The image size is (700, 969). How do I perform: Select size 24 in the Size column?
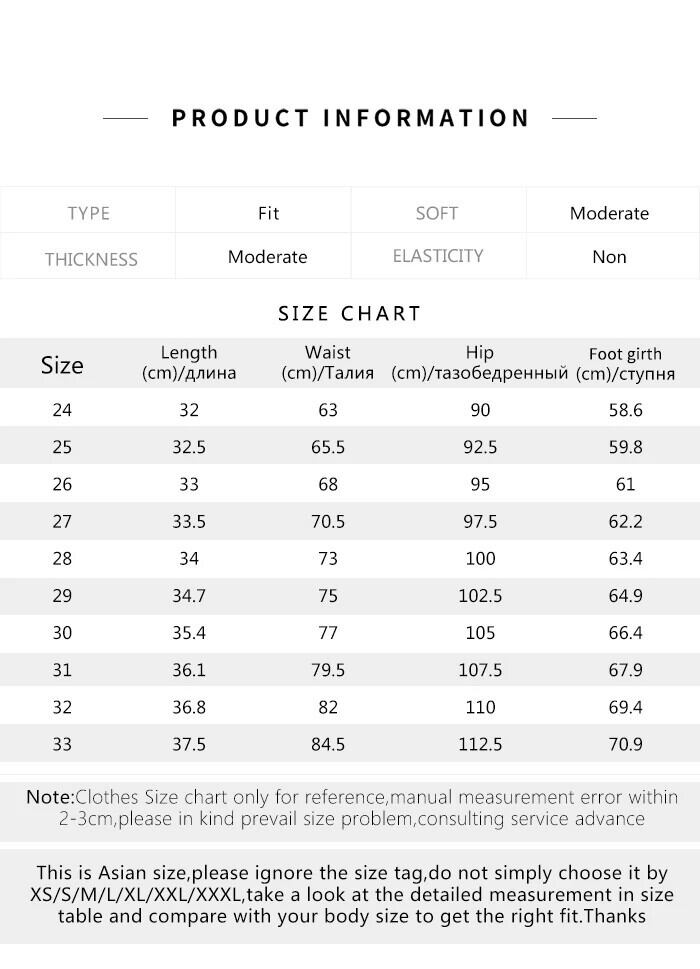pos(62,410)
